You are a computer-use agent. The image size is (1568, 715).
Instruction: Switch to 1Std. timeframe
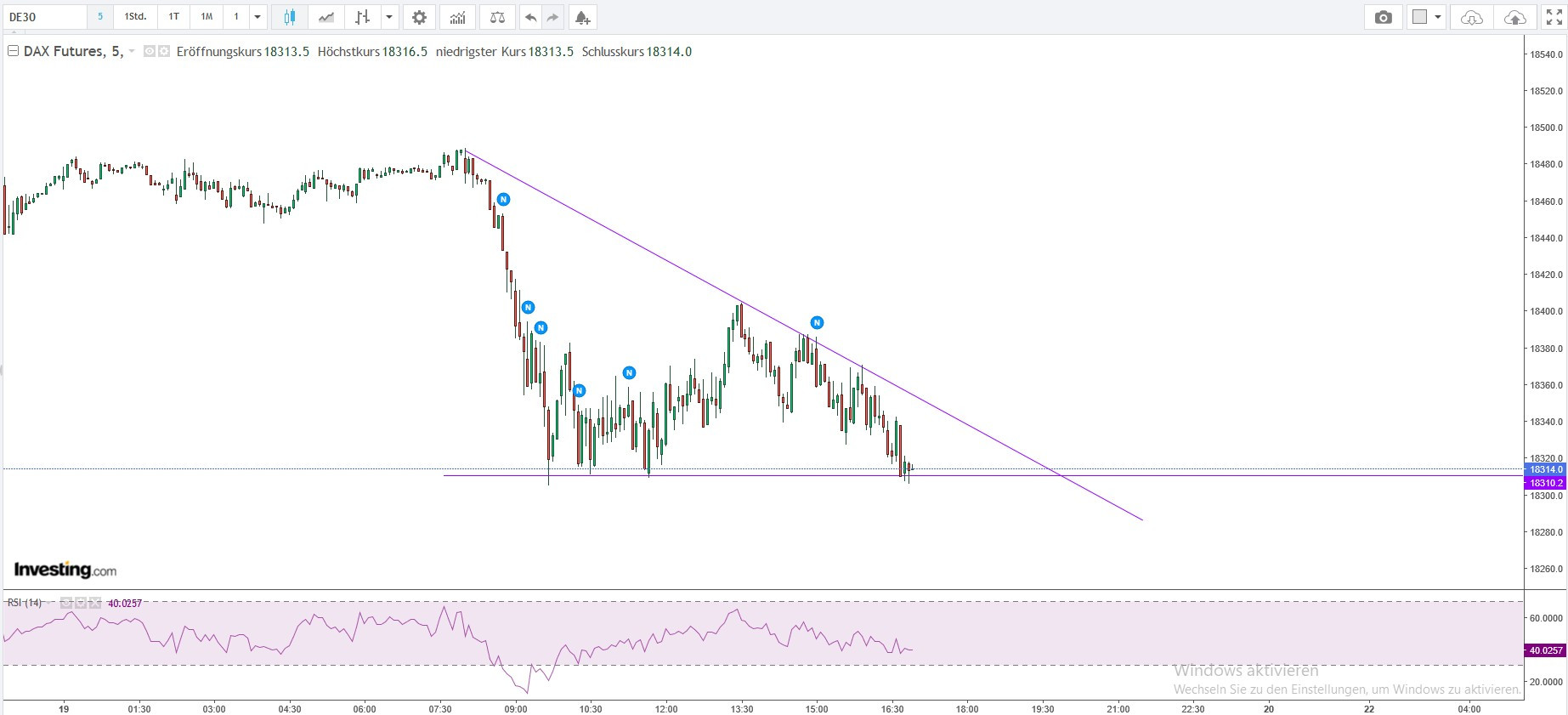[x=135, y=17]
